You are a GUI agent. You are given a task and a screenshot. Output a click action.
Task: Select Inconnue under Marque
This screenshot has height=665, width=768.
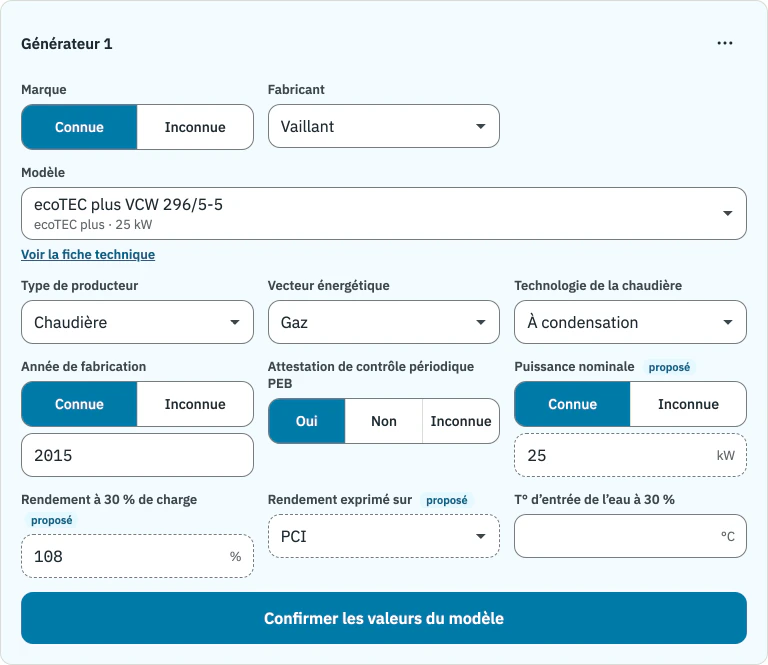(x=195, y=127)
